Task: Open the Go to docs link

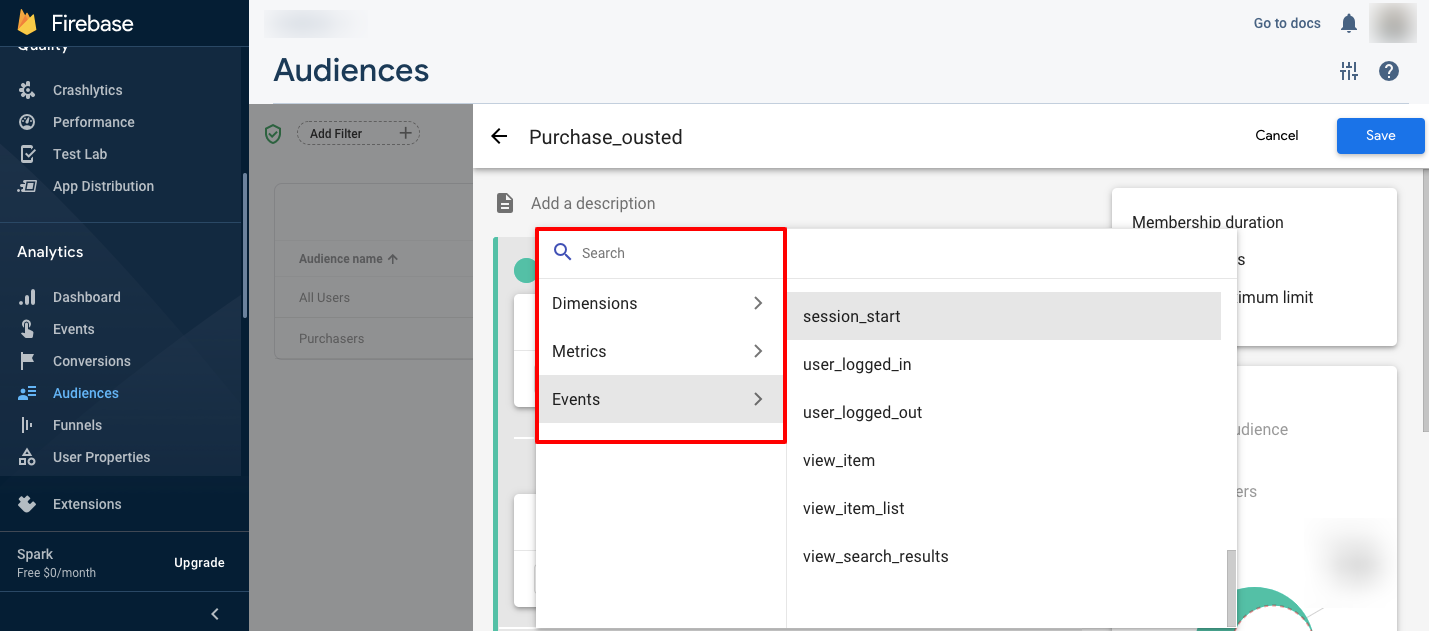Action: 1287,23
